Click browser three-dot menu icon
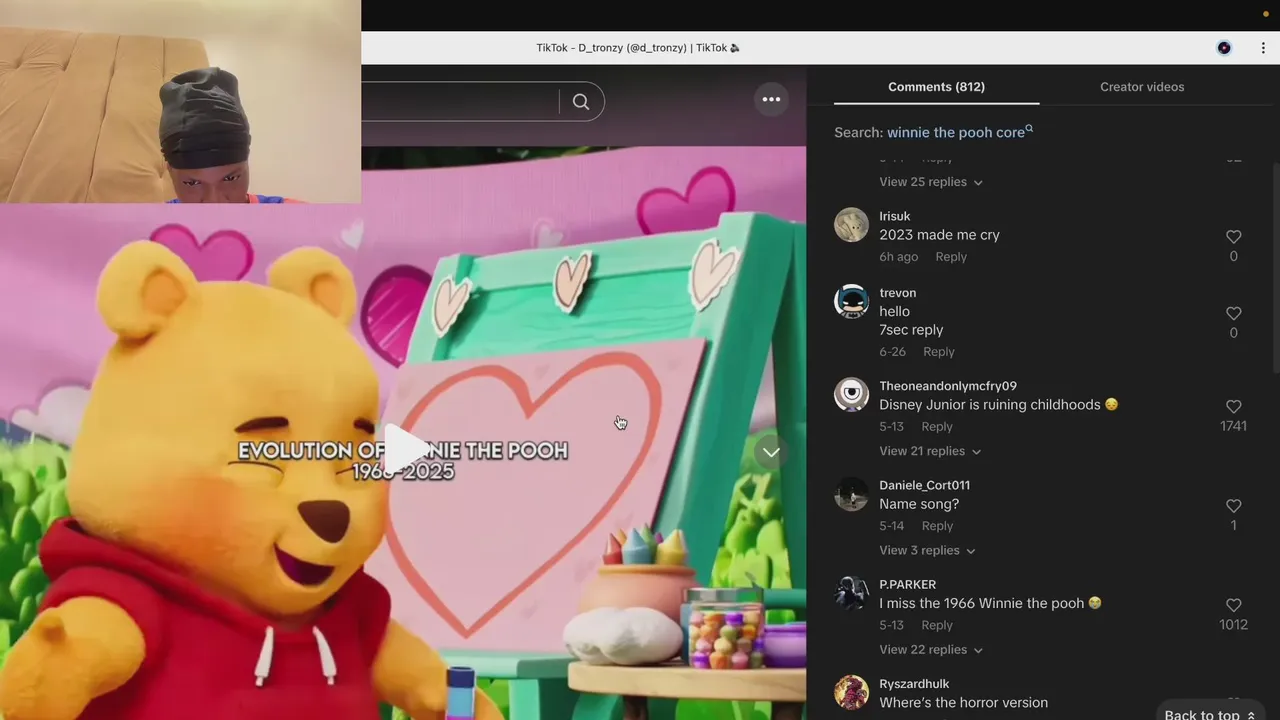Viewport: 1280px width, 720px height. pos(1263,48)
